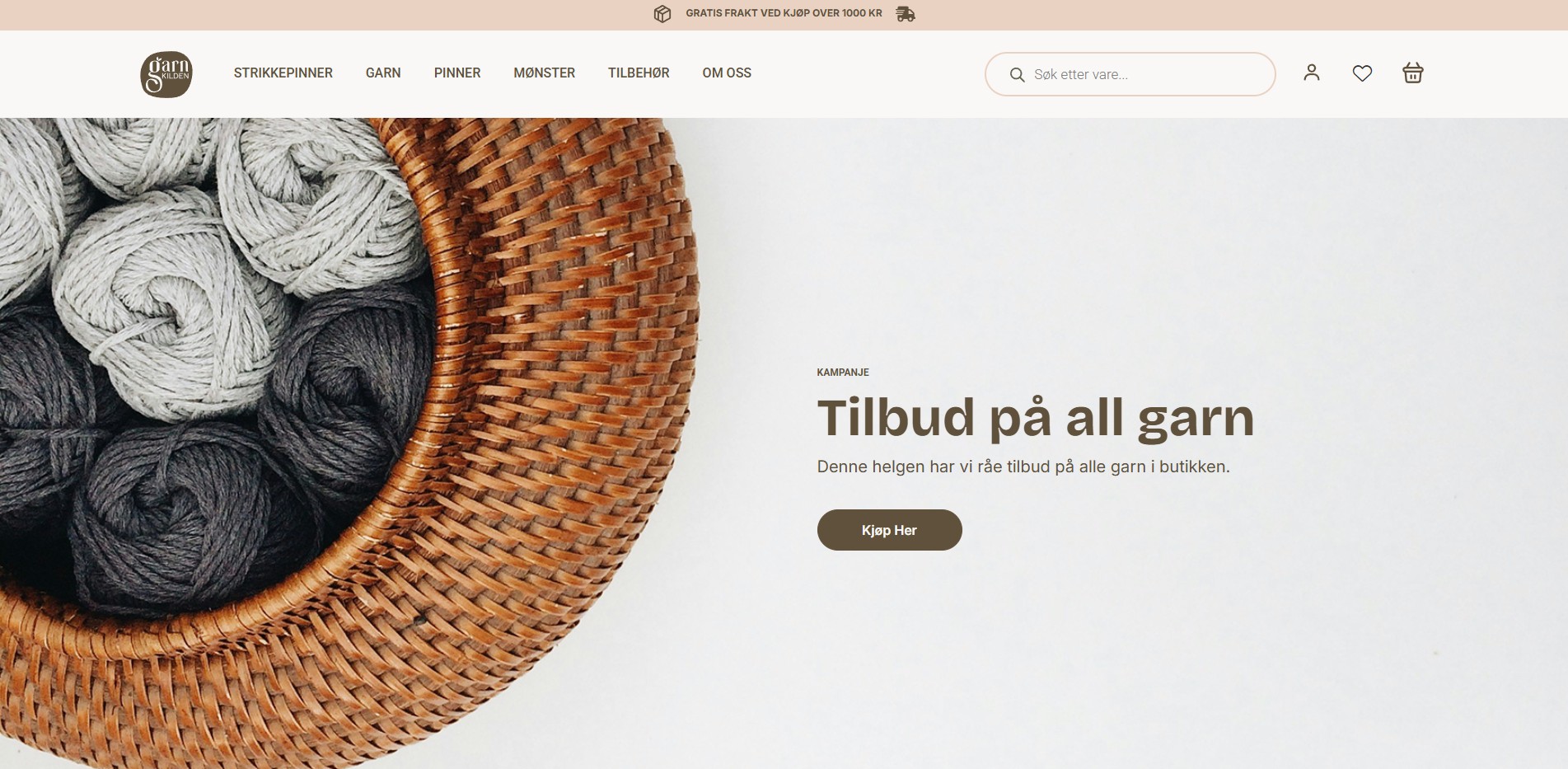Click the delivery truck icon in banner

(906, 14)
